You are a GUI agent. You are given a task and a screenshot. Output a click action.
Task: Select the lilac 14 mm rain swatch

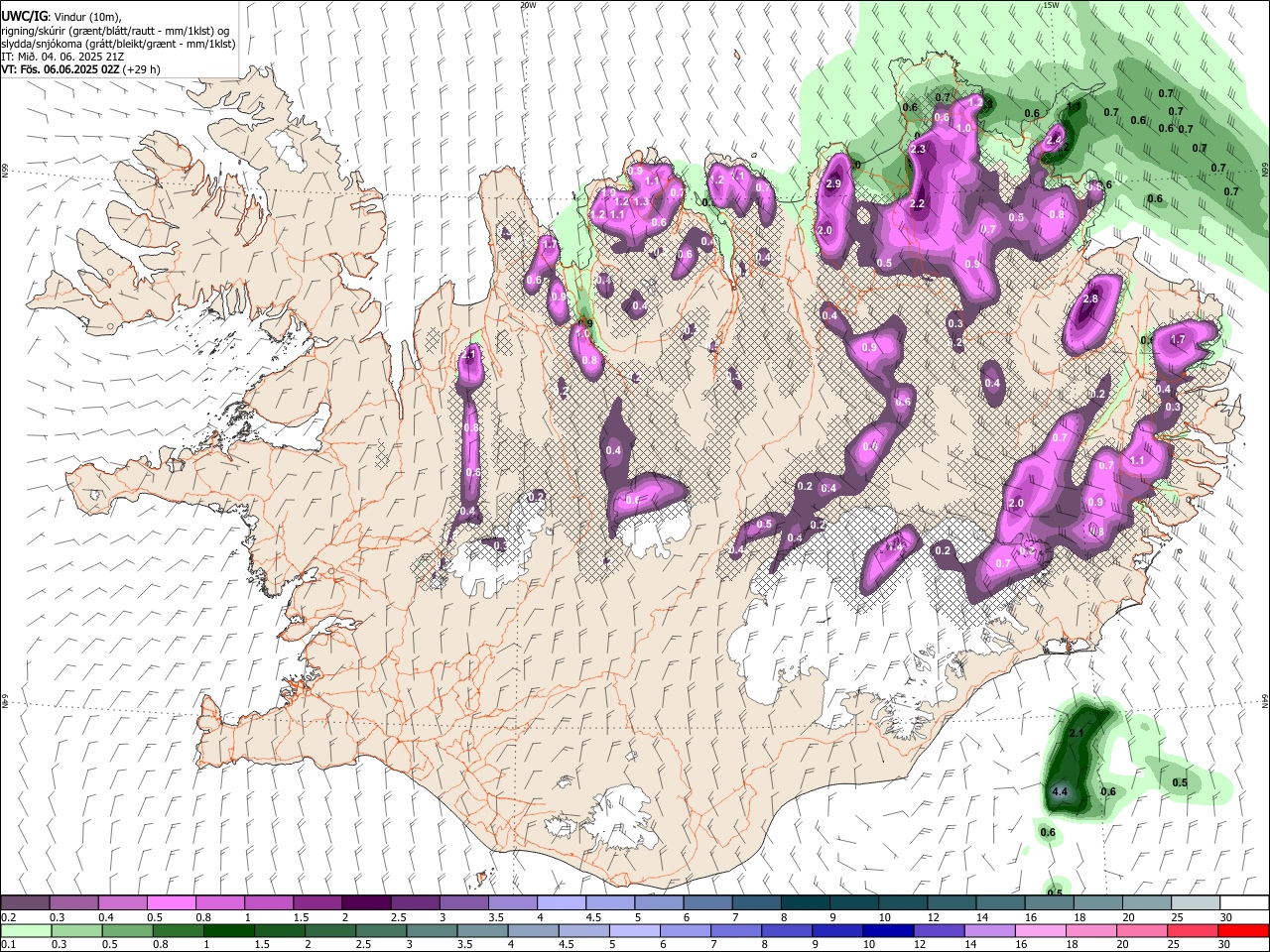[x=990, y=930]
